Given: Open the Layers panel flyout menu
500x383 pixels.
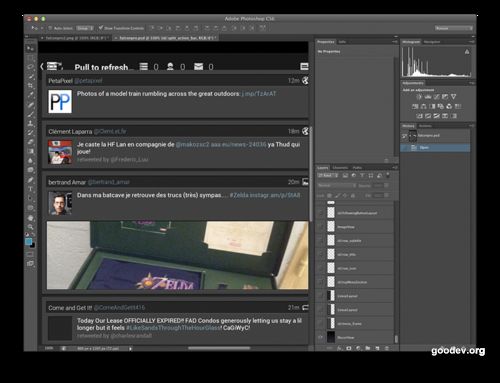Looking at the screenshot, I should 395,168.
